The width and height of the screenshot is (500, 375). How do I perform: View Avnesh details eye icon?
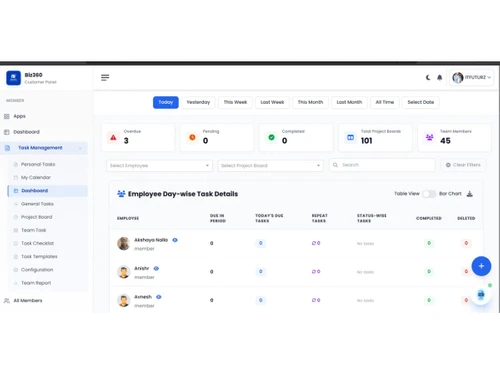tap(159, 297)
